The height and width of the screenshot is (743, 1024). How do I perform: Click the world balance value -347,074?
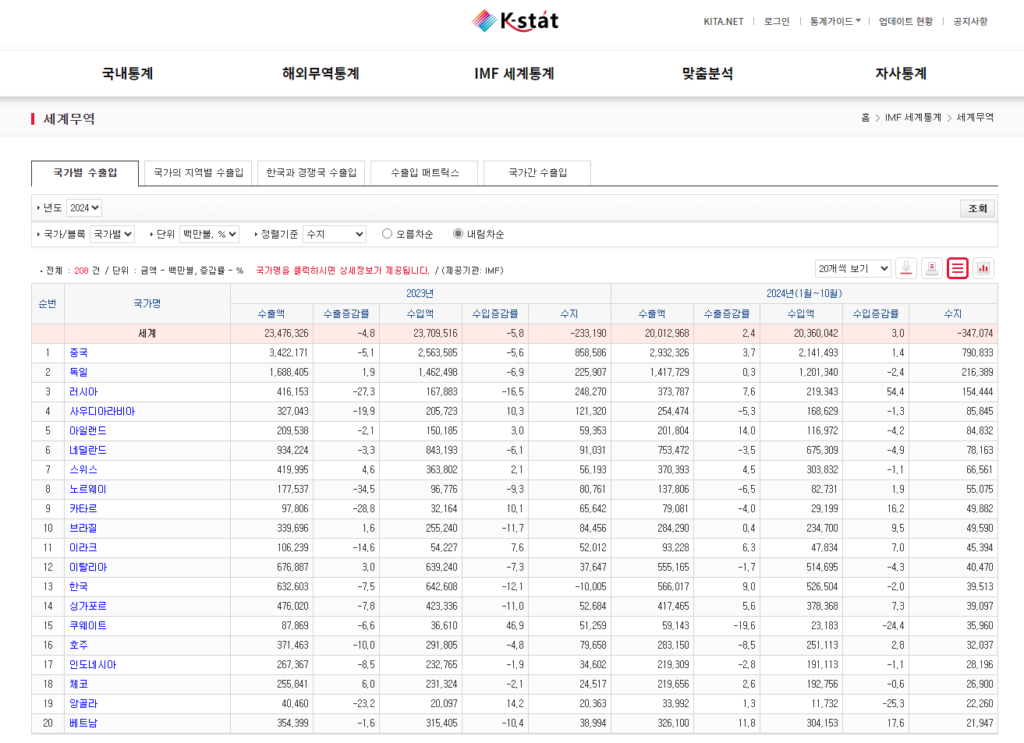[975, 334]
